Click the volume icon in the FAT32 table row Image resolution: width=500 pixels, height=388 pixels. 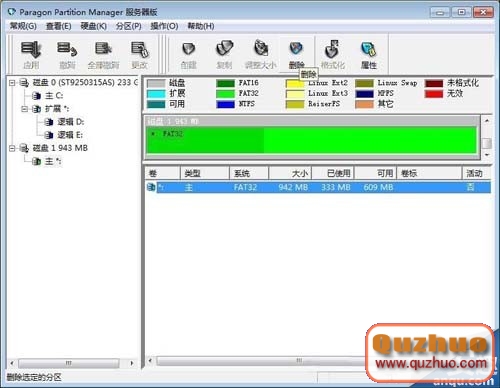tap(151, 187)
